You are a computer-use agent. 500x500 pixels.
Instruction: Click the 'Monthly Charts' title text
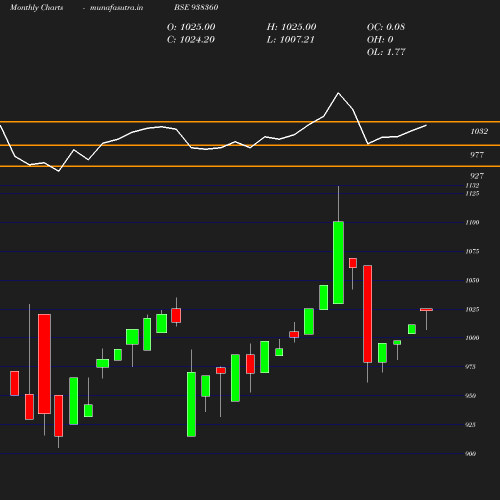[36, 7]
